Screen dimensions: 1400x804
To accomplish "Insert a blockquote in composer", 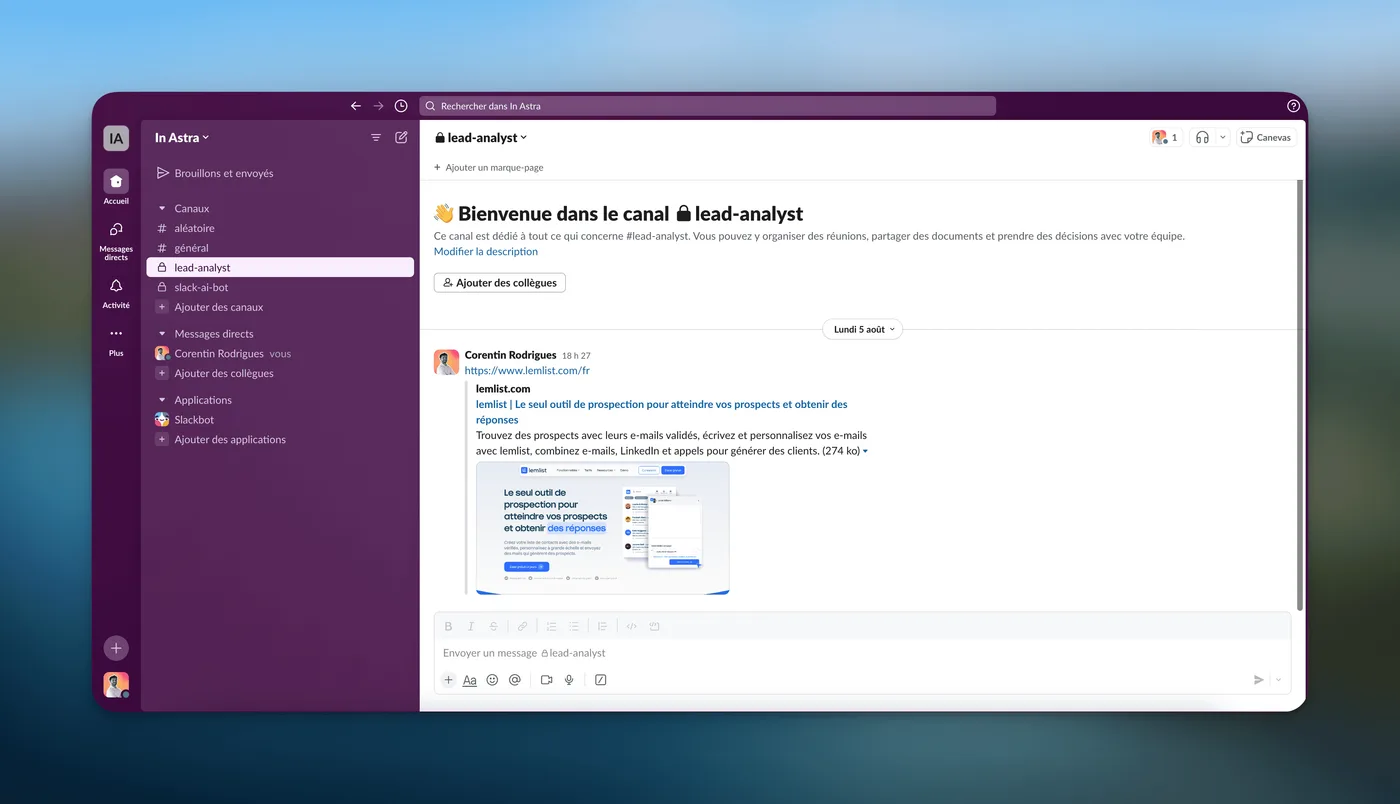I will click(602, 626).
